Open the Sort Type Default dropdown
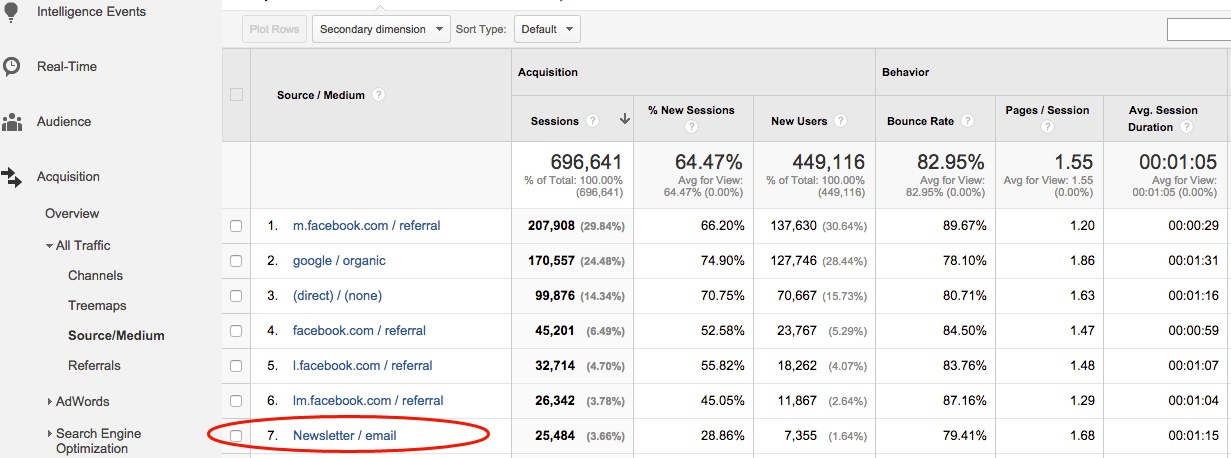The height and width of the screenshot is (458, 1231). 547,29
